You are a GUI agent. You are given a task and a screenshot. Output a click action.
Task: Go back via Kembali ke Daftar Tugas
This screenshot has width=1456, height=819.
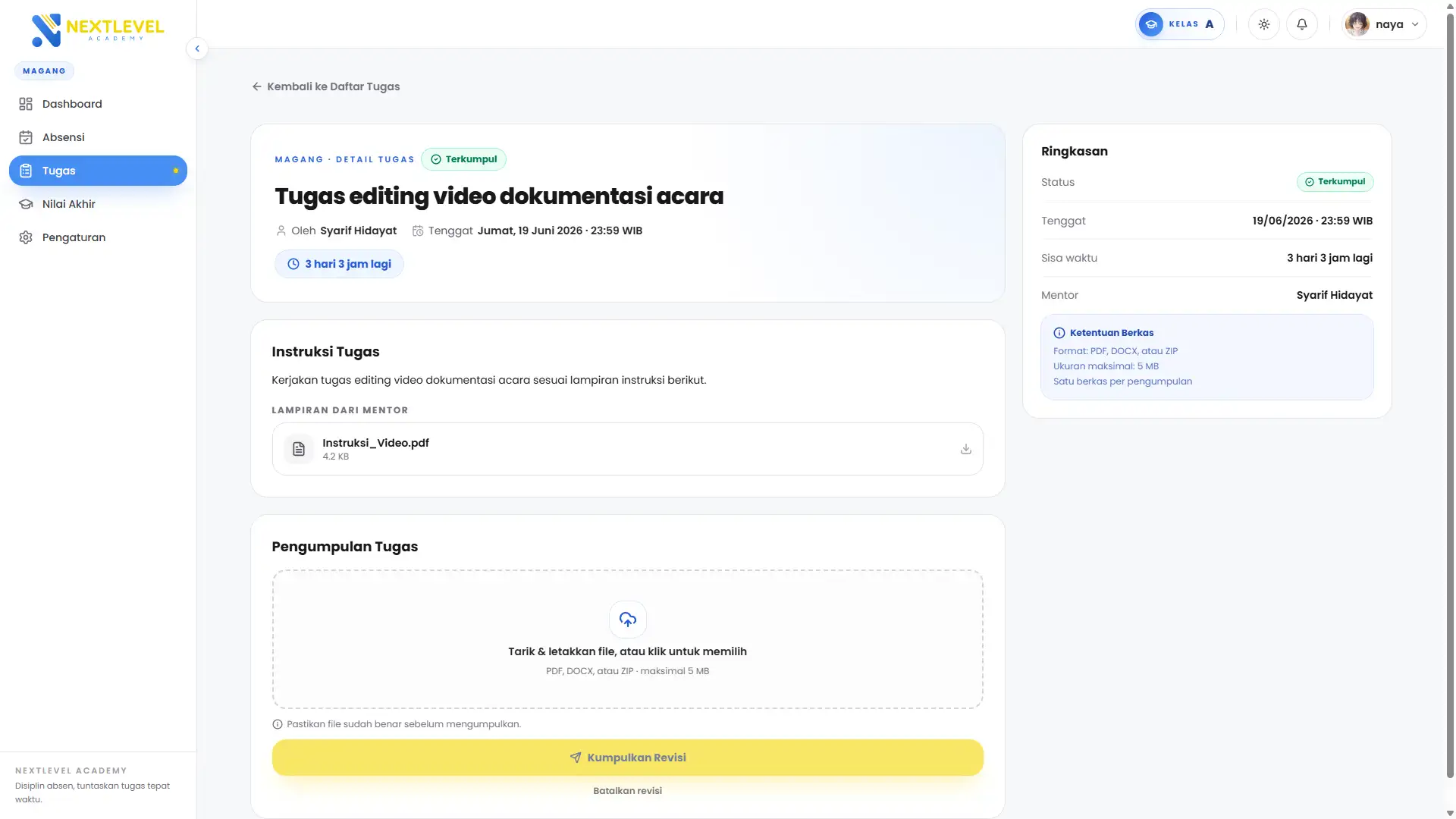click(x=326, y=86)
